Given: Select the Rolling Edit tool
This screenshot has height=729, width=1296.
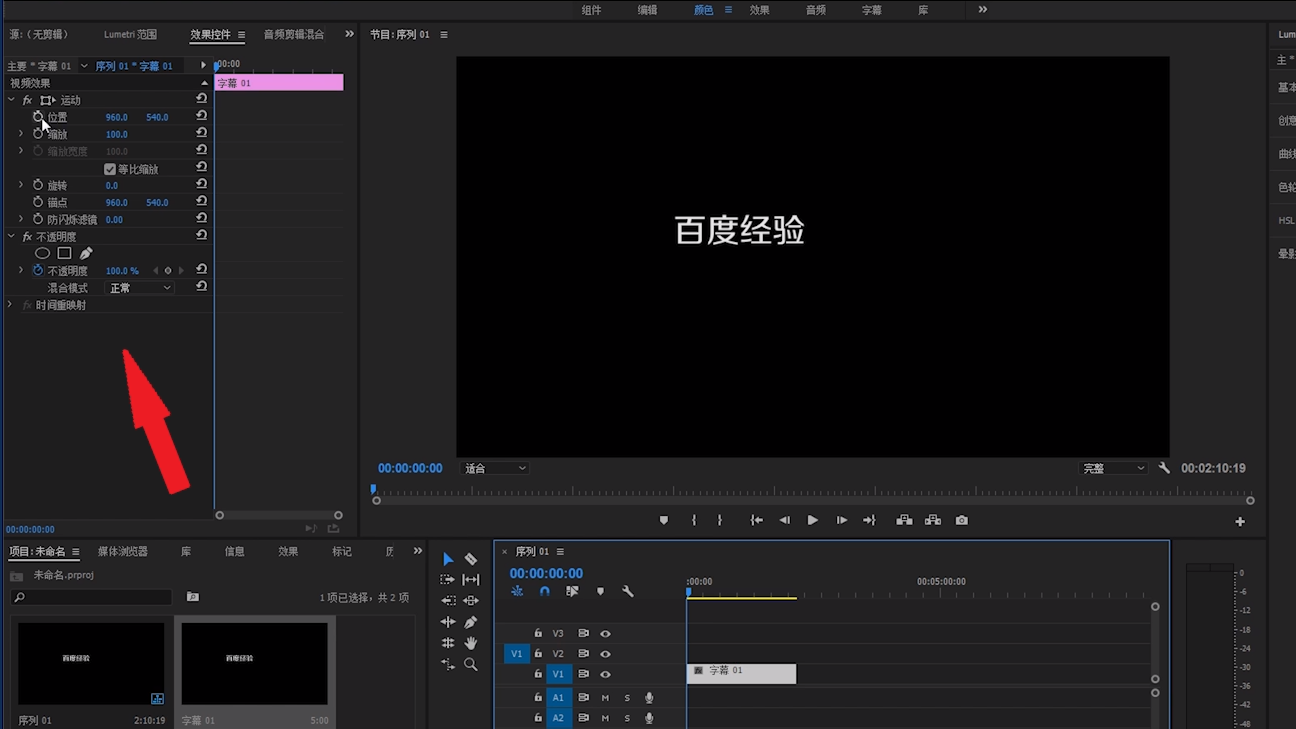Looking at the screenshot, I should coord(448,643).
